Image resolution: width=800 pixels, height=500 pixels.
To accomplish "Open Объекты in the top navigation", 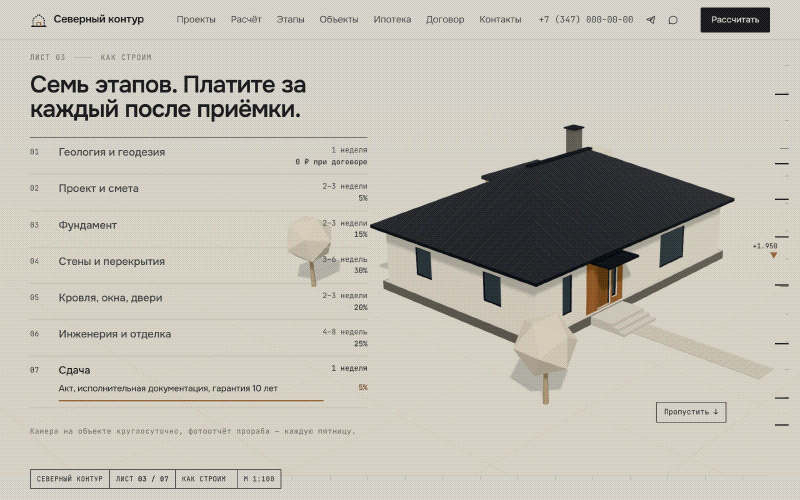I will tap(339, 19).
